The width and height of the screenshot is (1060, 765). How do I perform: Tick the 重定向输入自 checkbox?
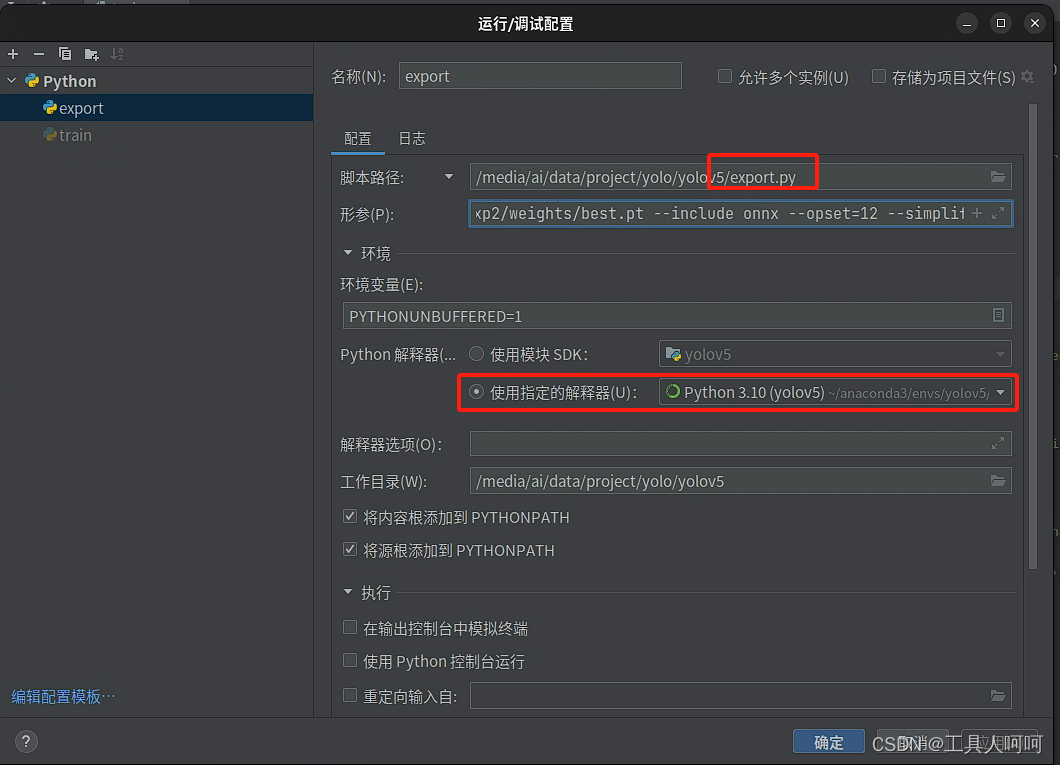click(350, 695)
